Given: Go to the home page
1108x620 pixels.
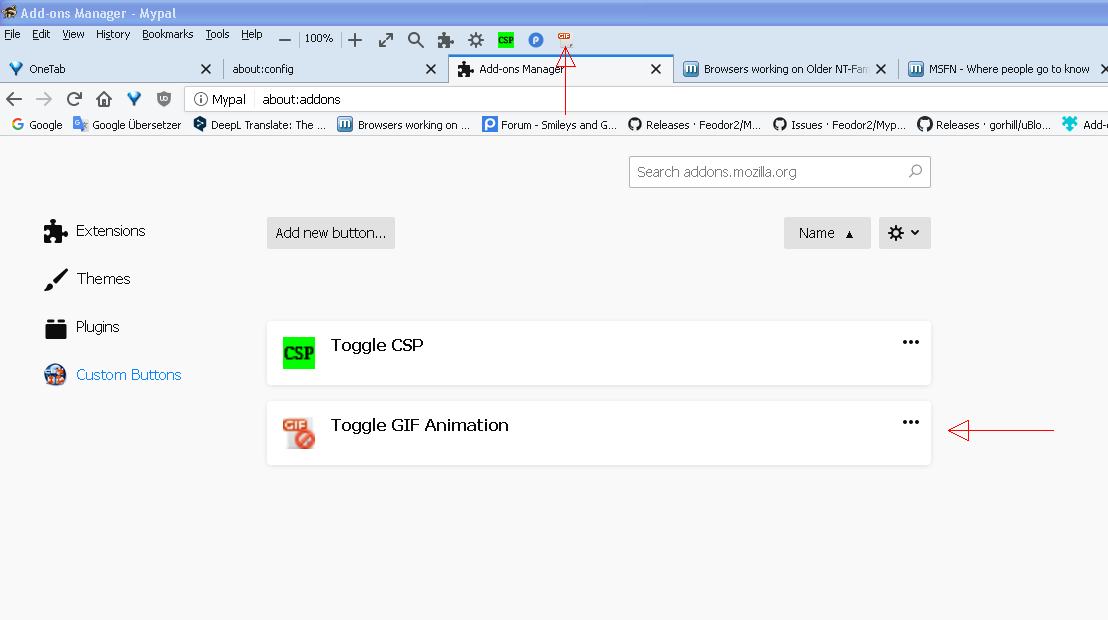Looking at the screenshot, I should coord(104,99).
